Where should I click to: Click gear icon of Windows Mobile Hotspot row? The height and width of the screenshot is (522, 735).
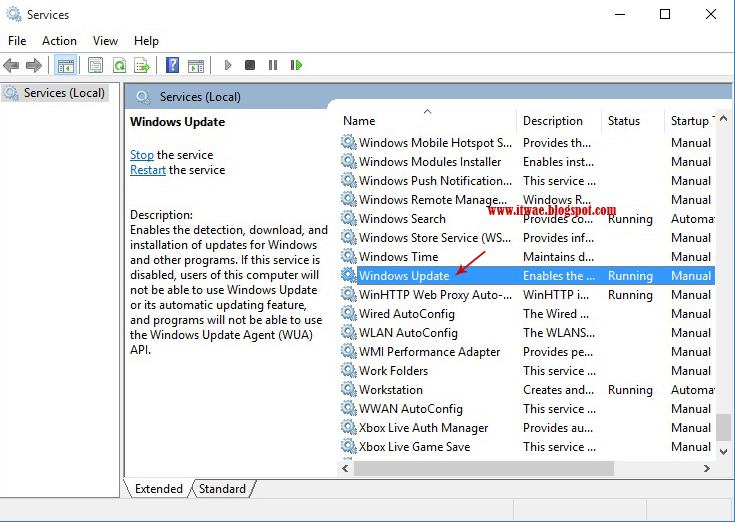click(x=348, y=142)
